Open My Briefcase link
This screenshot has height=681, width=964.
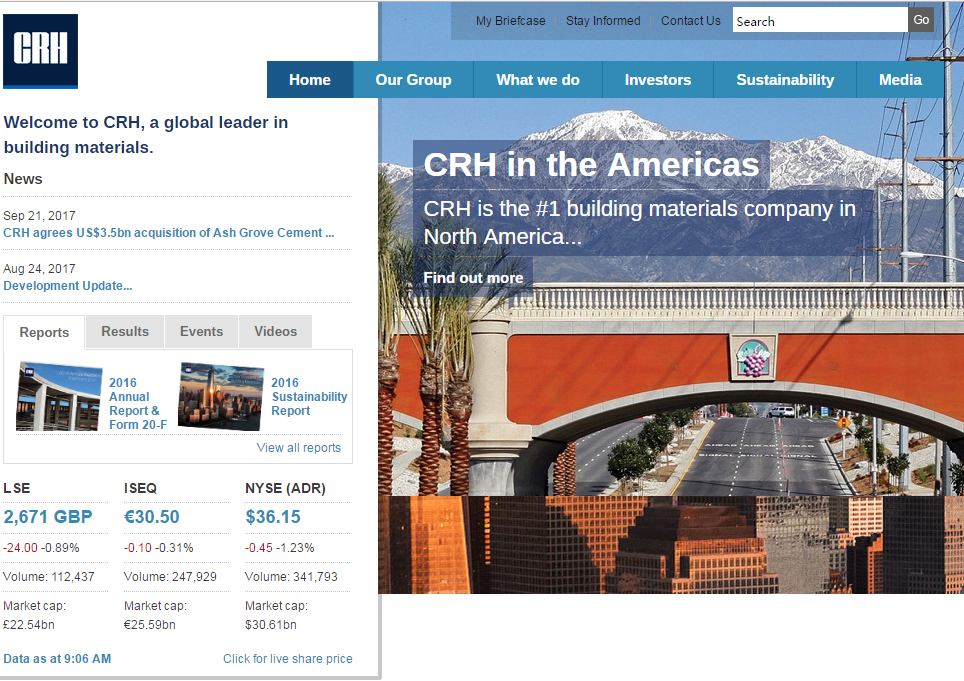pos(510,21)
